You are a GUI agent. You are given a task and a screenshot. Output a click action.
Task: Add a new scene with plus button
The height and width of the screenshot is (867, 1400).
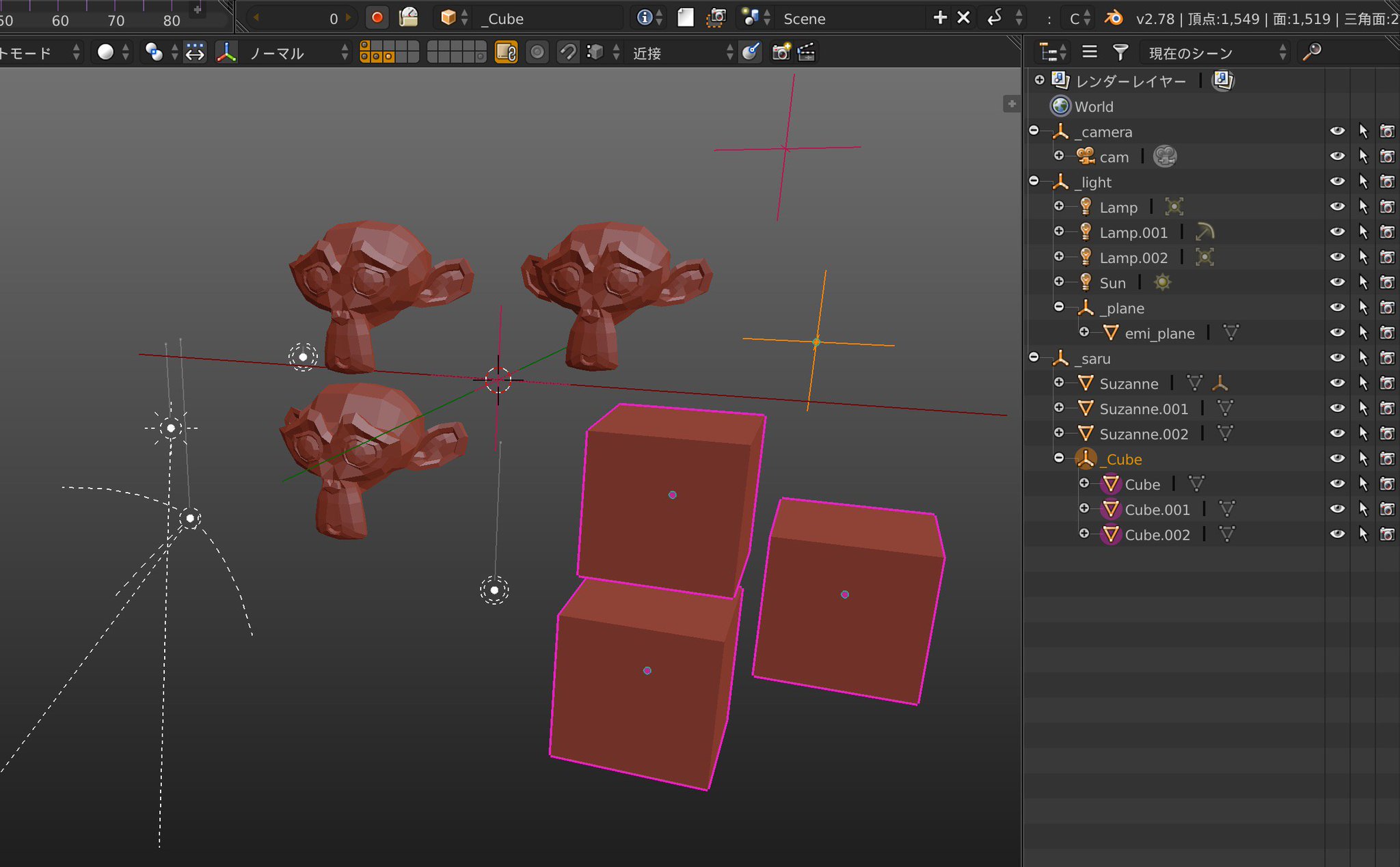click(x=940, y=18)
